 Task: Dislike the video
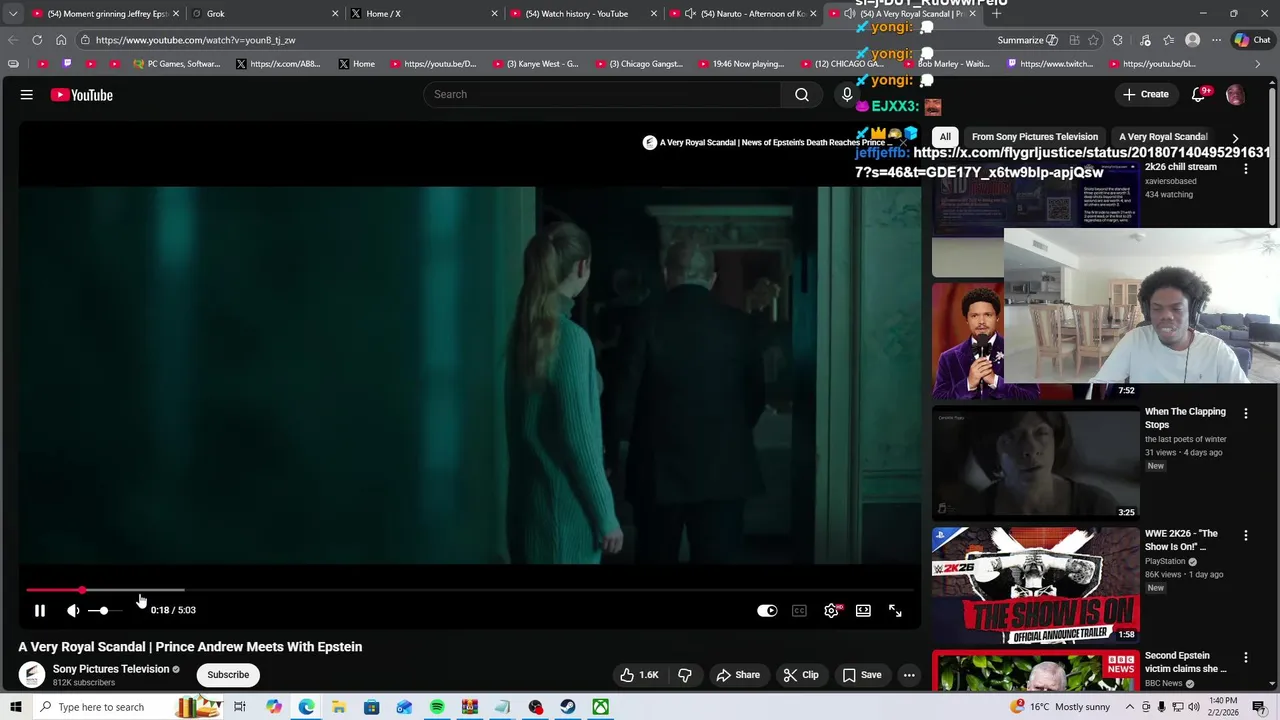pyautogui.click(x=685, y=675)
